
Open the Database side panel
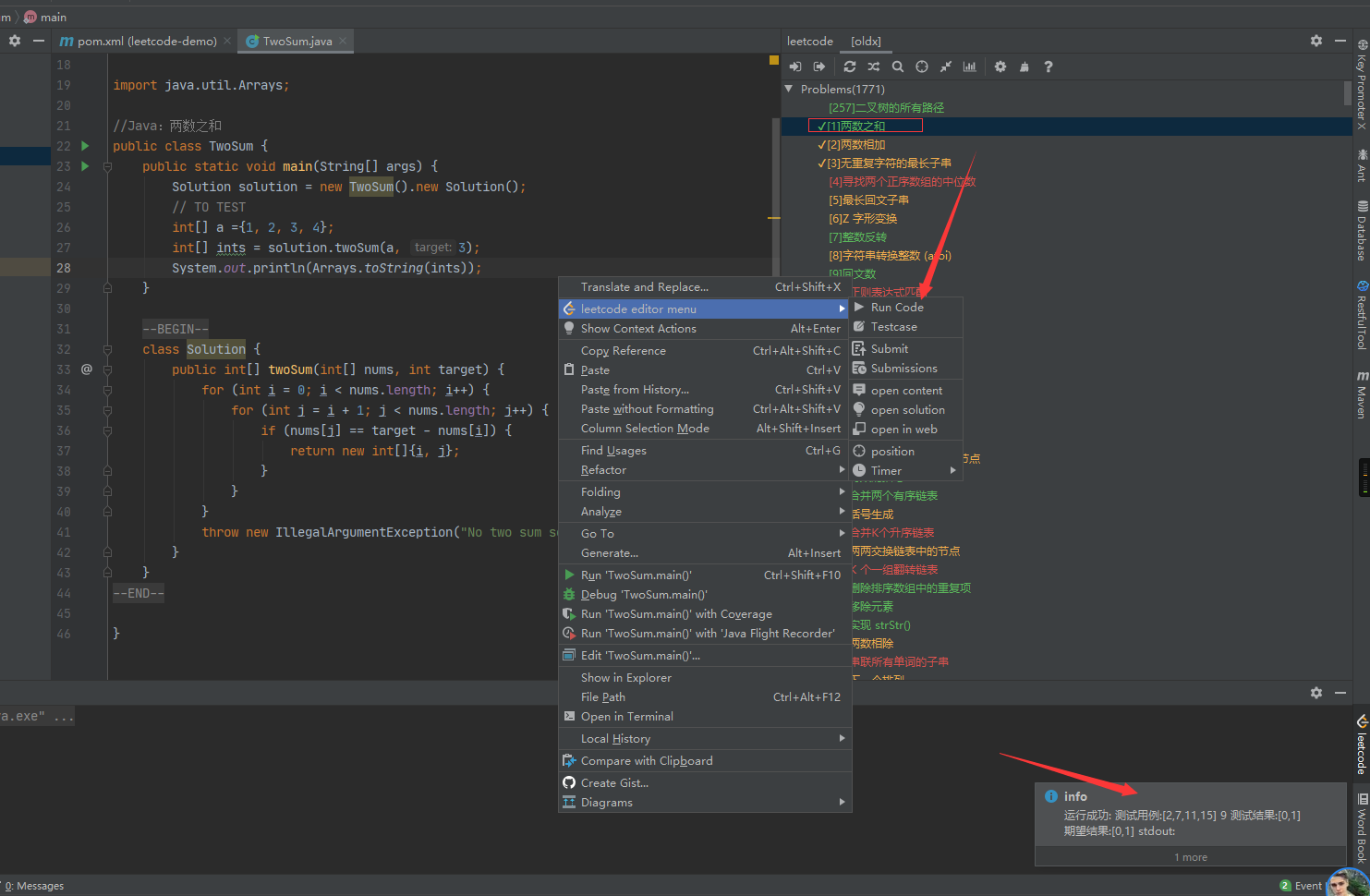[x=1362, y=231]
